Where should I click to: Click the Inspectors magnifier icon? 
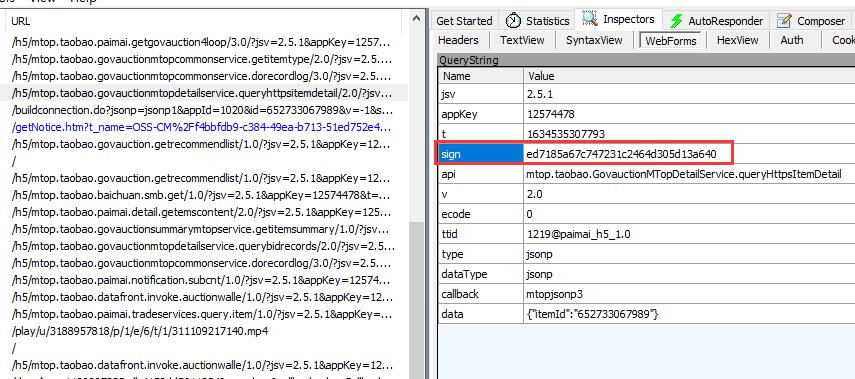[x=589, y=19]
